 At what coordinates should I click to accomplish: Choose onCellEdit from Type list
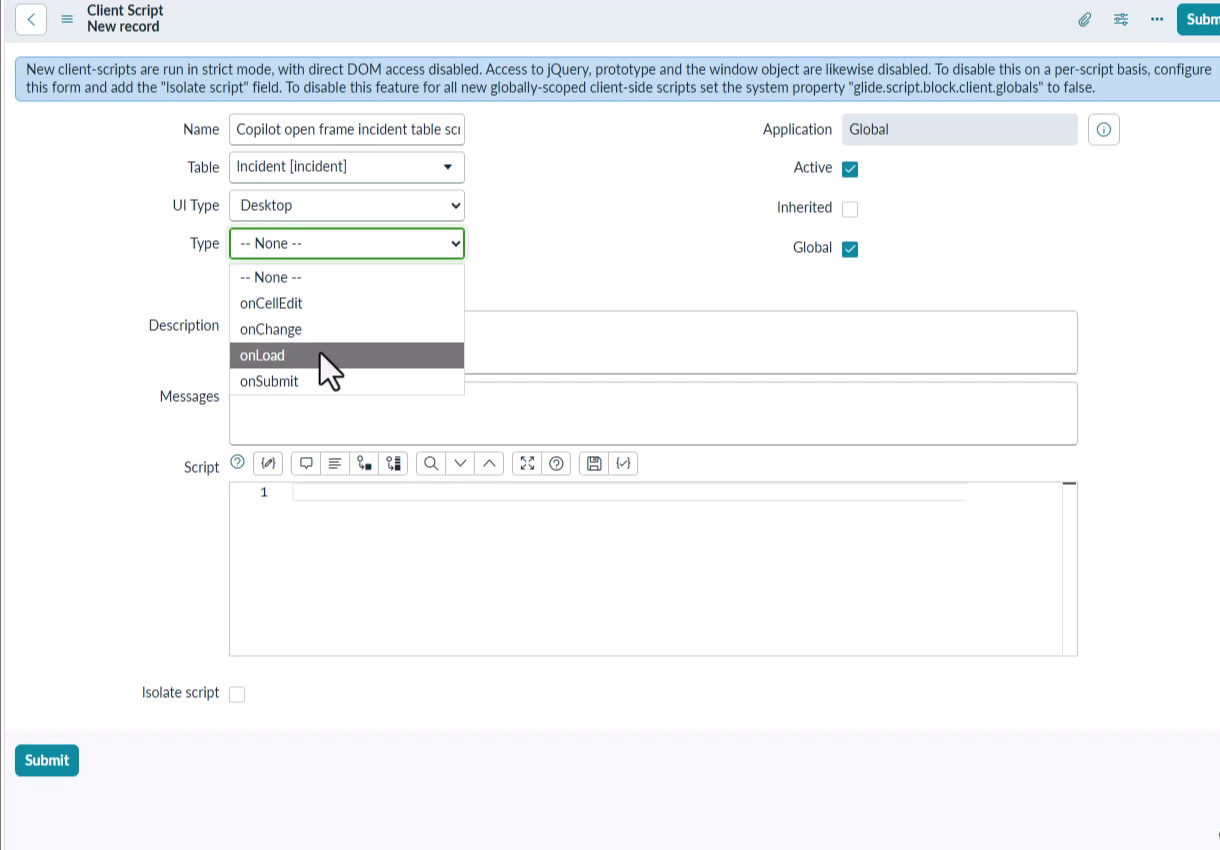point(347,303)
